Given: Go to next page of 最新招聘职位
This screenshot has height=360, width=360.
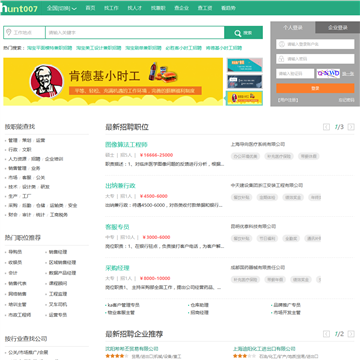Looking at the screenshot, I should click(x=351, y=127).
